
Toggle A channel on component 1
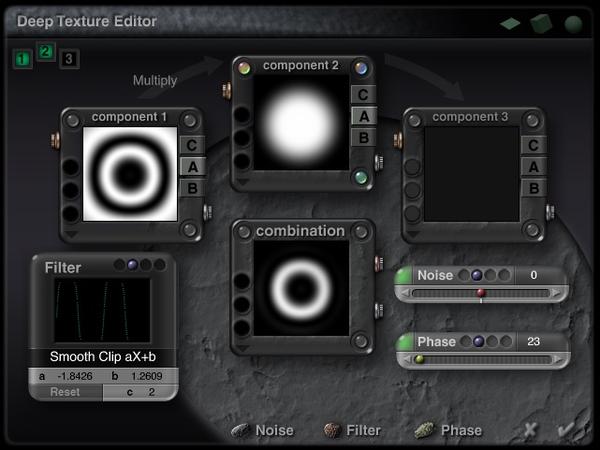[192, 167]
